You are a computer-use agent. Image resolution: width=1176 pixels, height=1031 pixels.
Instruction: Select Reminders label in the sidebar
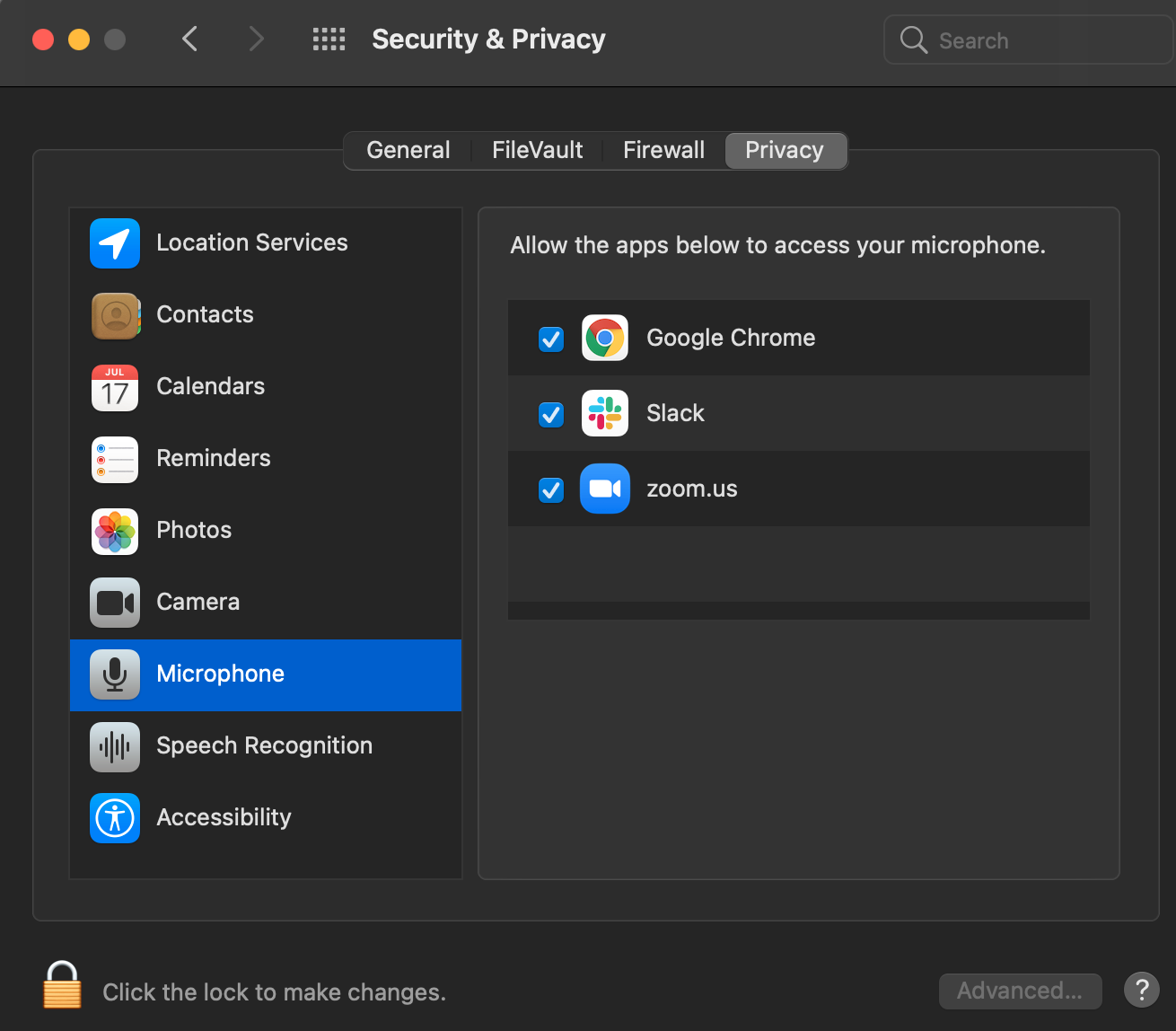214,458
